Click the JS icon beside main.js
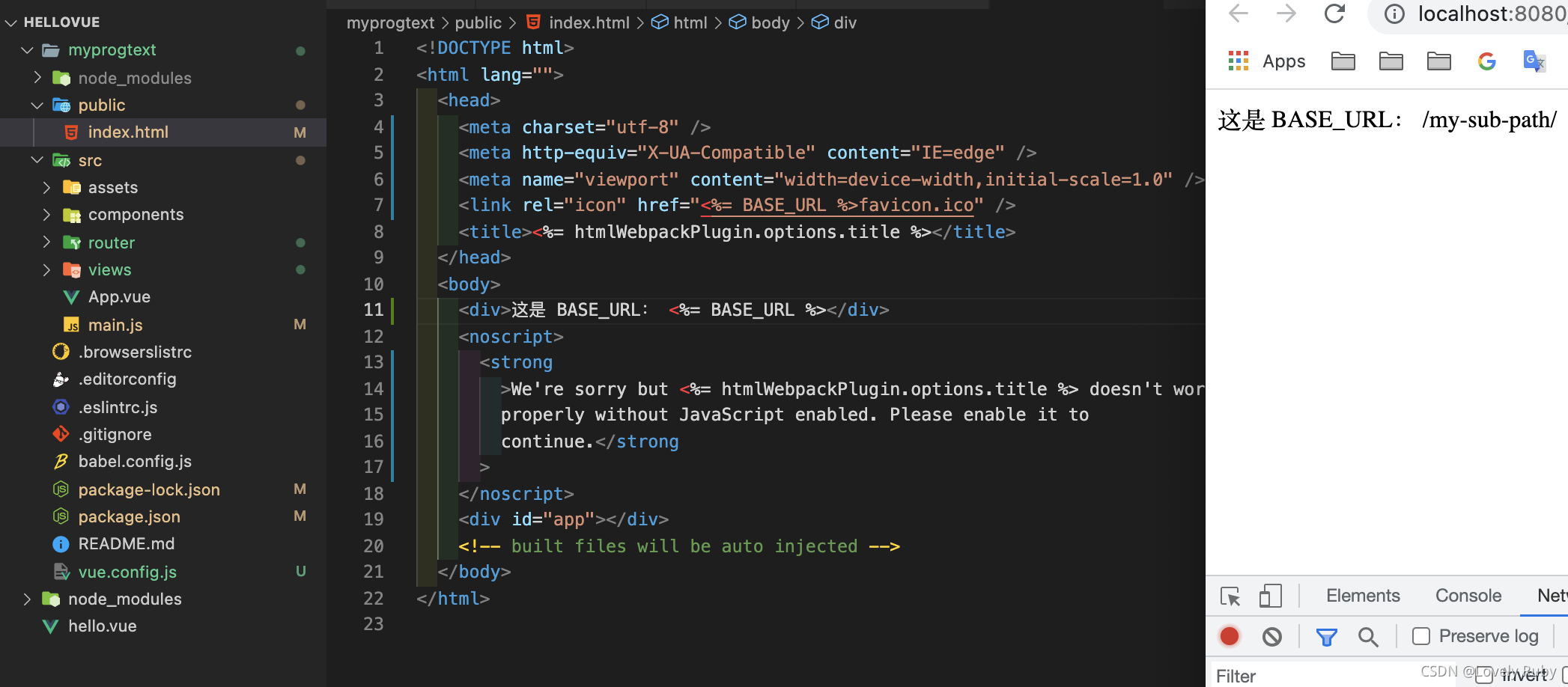The height and width of the screenshot is (687, 1568). [x=71, y=325]
